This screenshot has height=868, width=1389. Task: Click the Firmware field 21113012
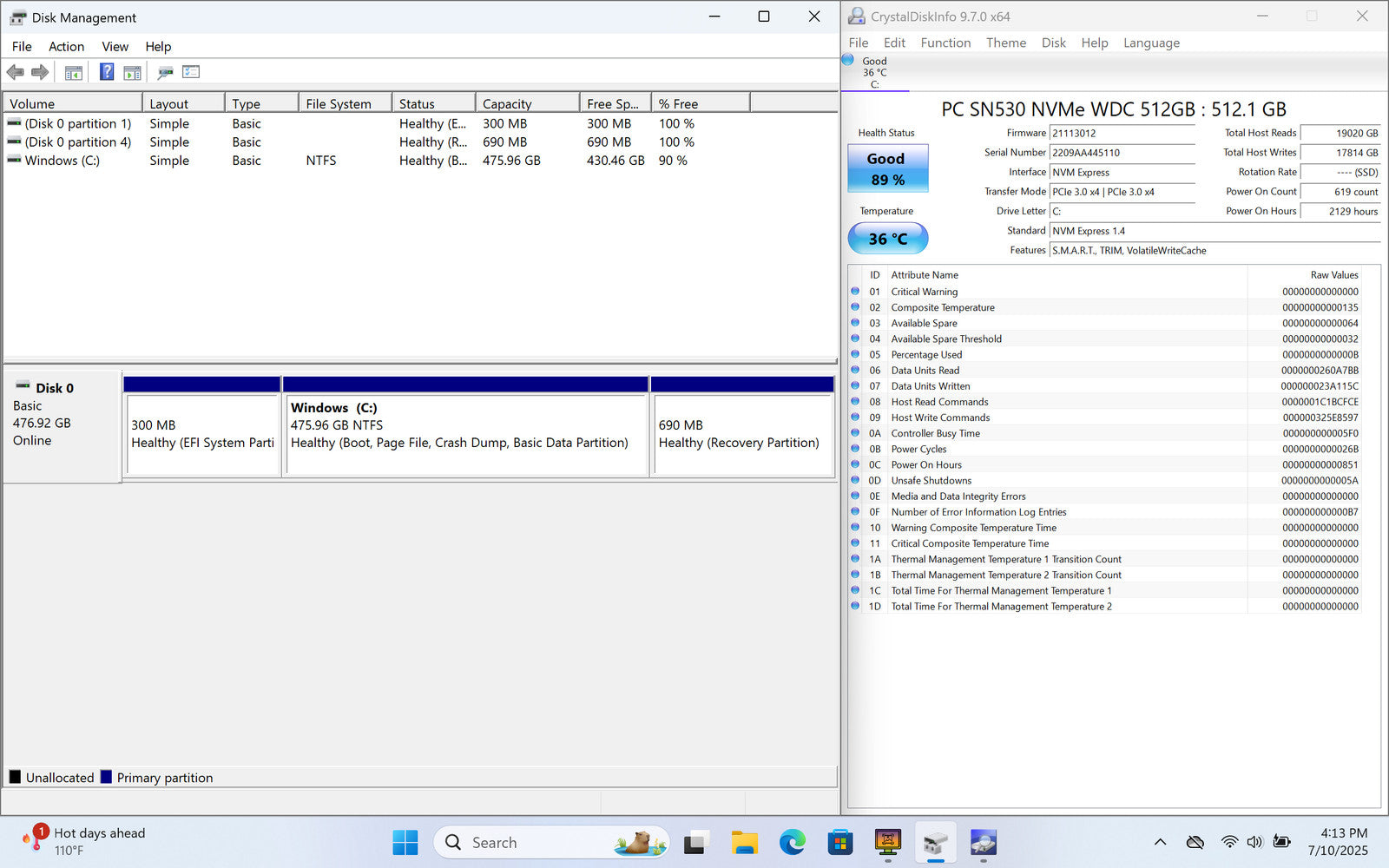coord(1122,134)
